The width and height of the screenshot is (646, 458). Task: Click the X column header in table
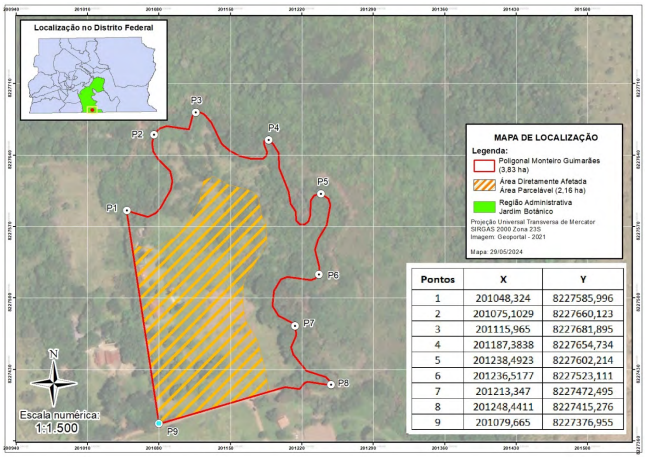click(x=503, y=279)
